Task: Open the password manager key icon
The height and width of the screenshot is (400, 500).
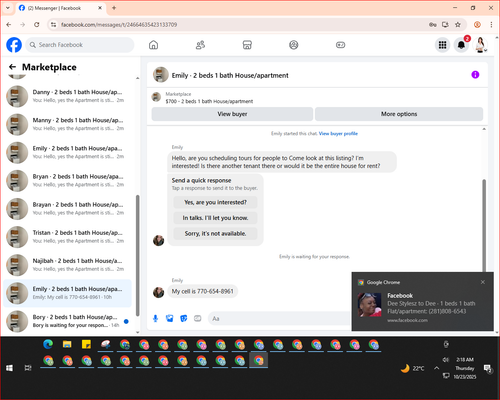Action: (x=433, y=24)
